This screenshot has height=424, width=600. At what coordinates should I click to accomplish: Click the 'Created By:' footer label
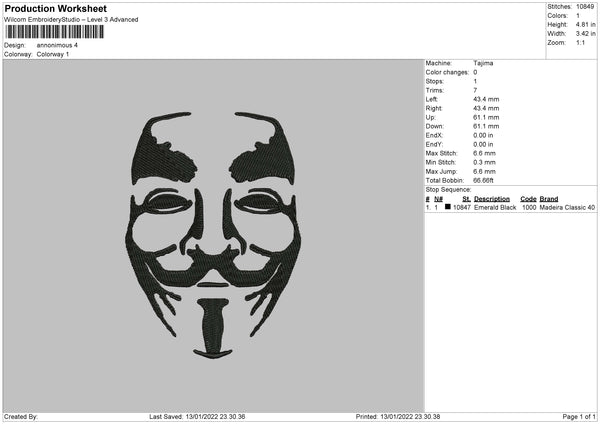point(21,417)
